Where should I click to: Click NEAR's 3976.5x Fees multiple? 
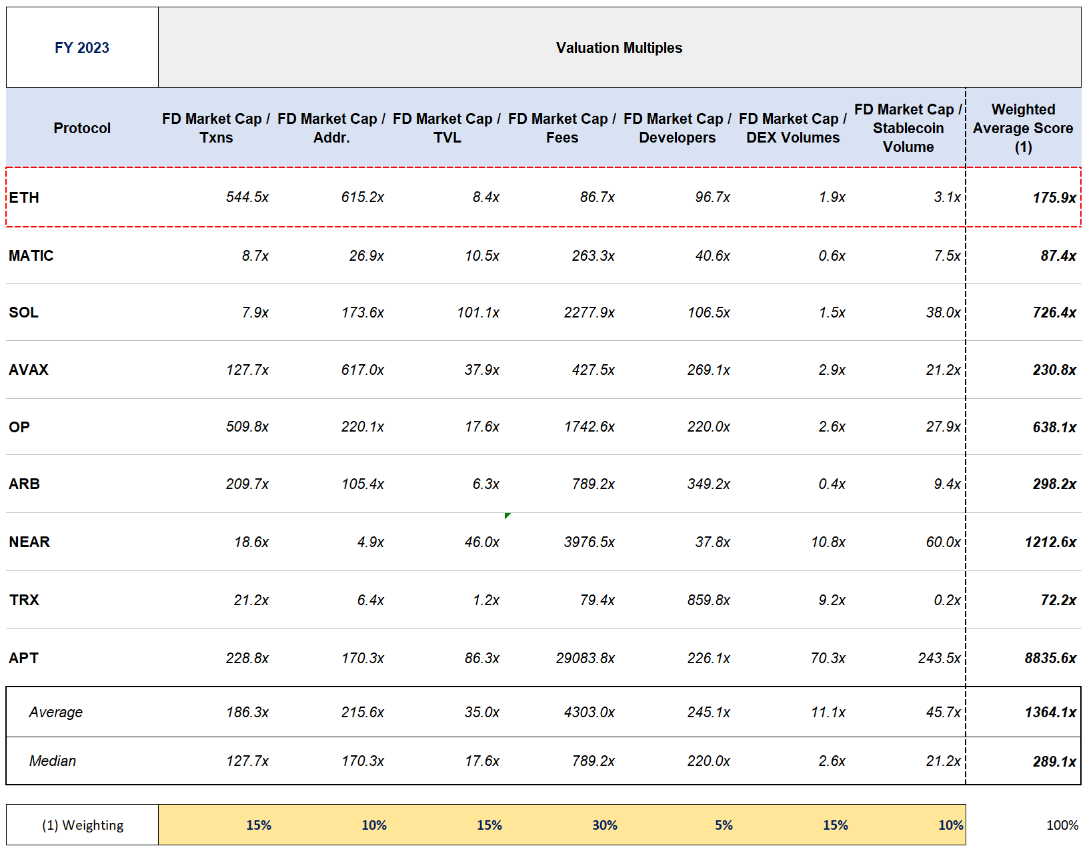coord(589,542)
